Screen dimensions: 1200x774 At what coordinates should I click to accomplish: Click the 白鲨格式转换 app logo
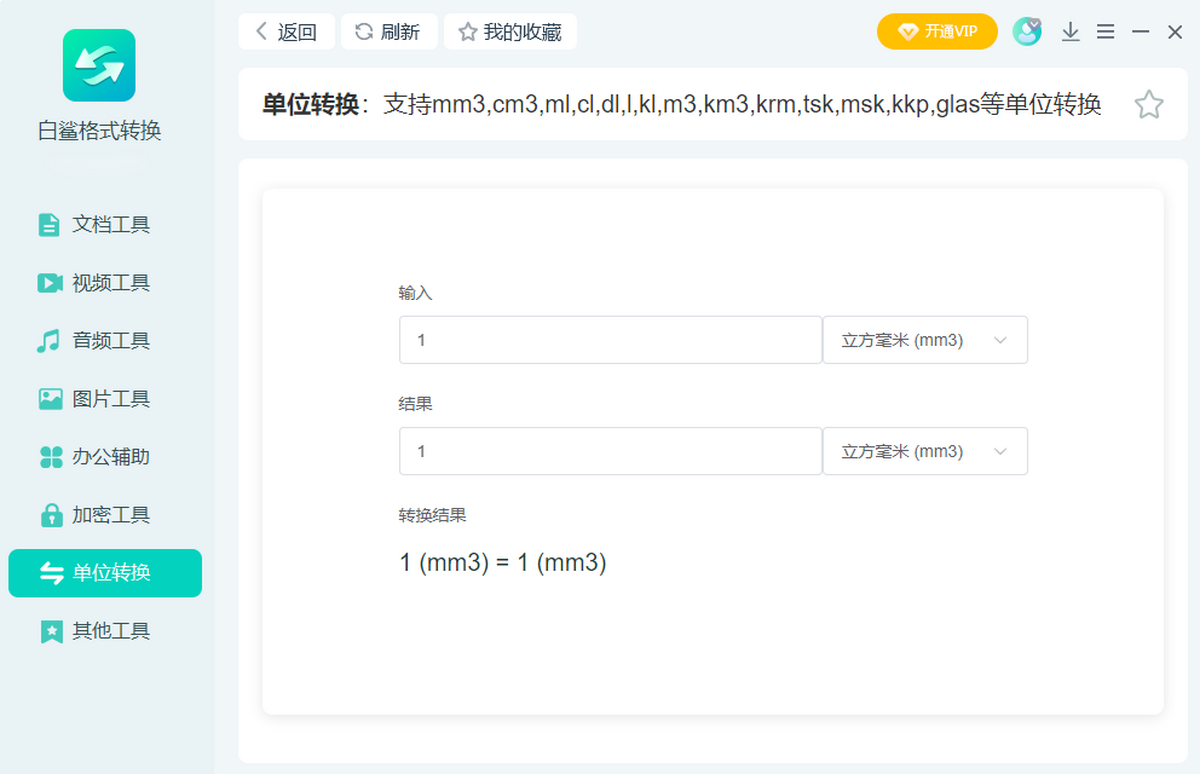tap(99, 65)
